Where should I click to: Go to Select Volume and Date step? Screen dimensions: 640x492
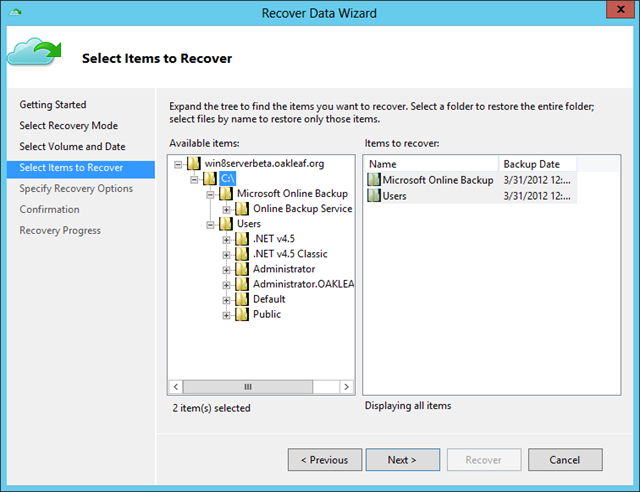coord(72,147)
